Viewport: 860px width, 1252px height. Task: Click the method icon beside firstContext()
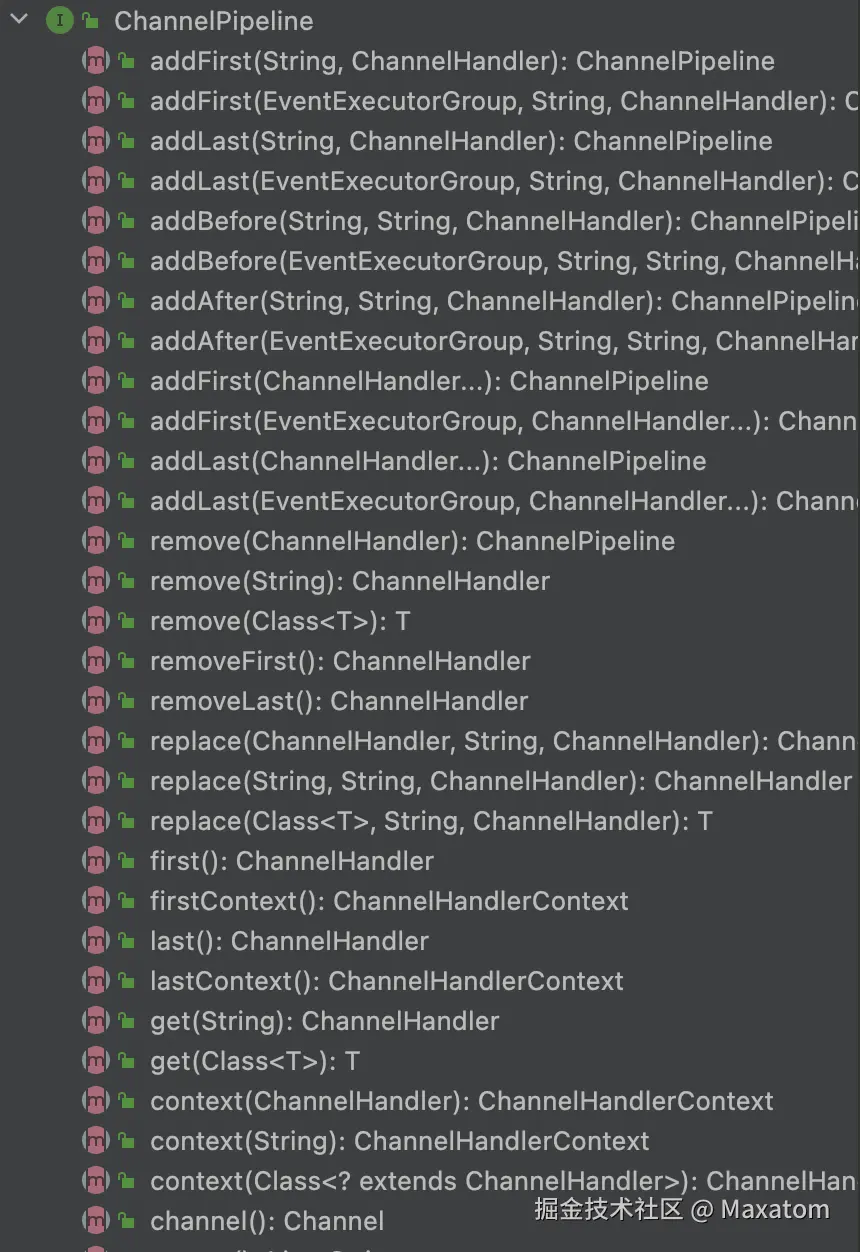(95, 900)
